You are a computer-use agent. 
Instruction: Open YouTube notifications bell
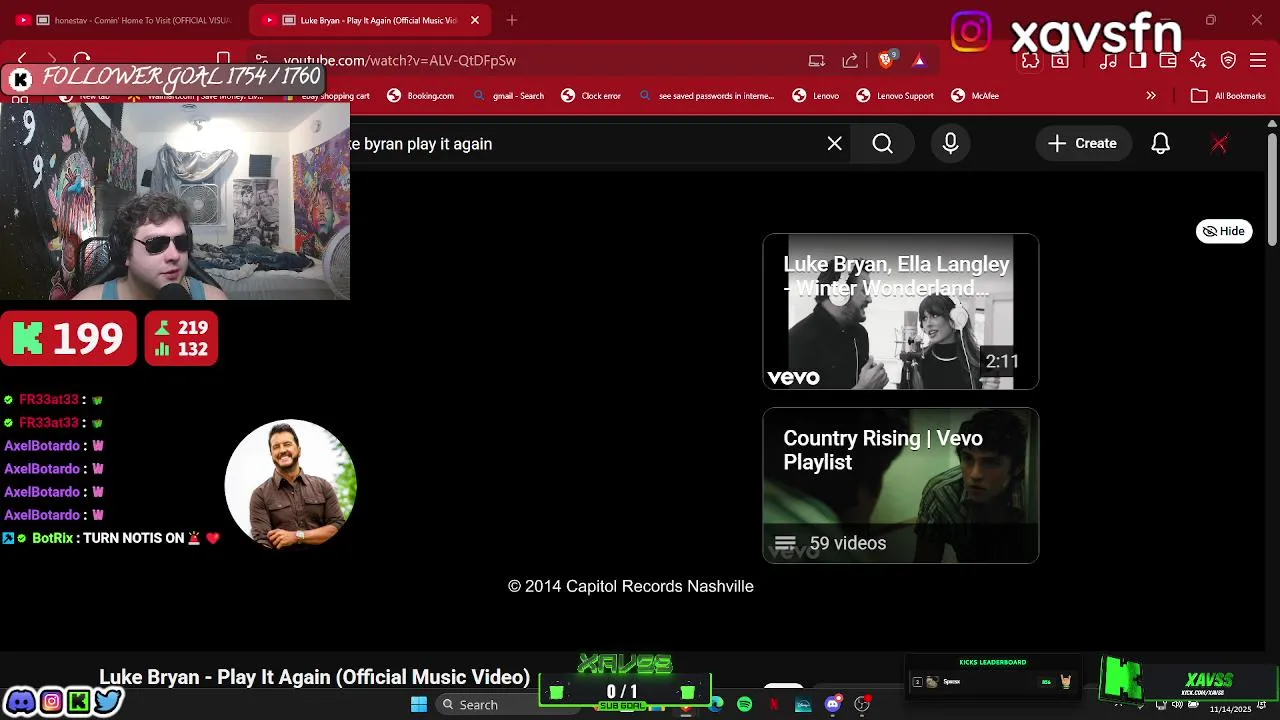click(x=1161, y=144)
